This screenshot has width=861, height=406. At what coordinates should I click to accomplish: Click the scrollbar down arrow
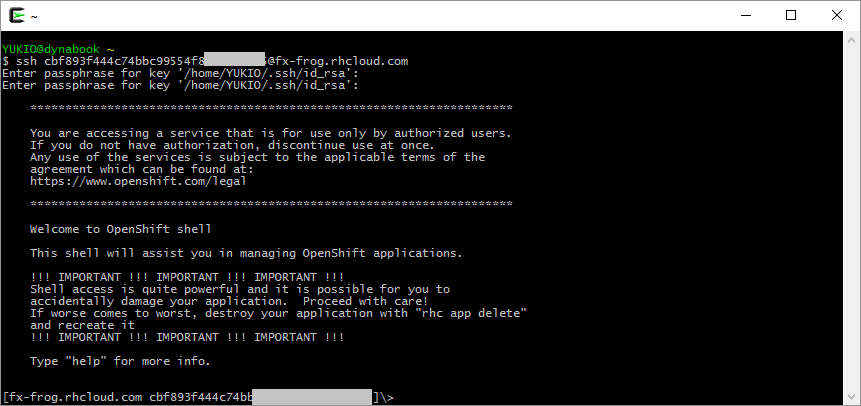[x=852, y=397]
